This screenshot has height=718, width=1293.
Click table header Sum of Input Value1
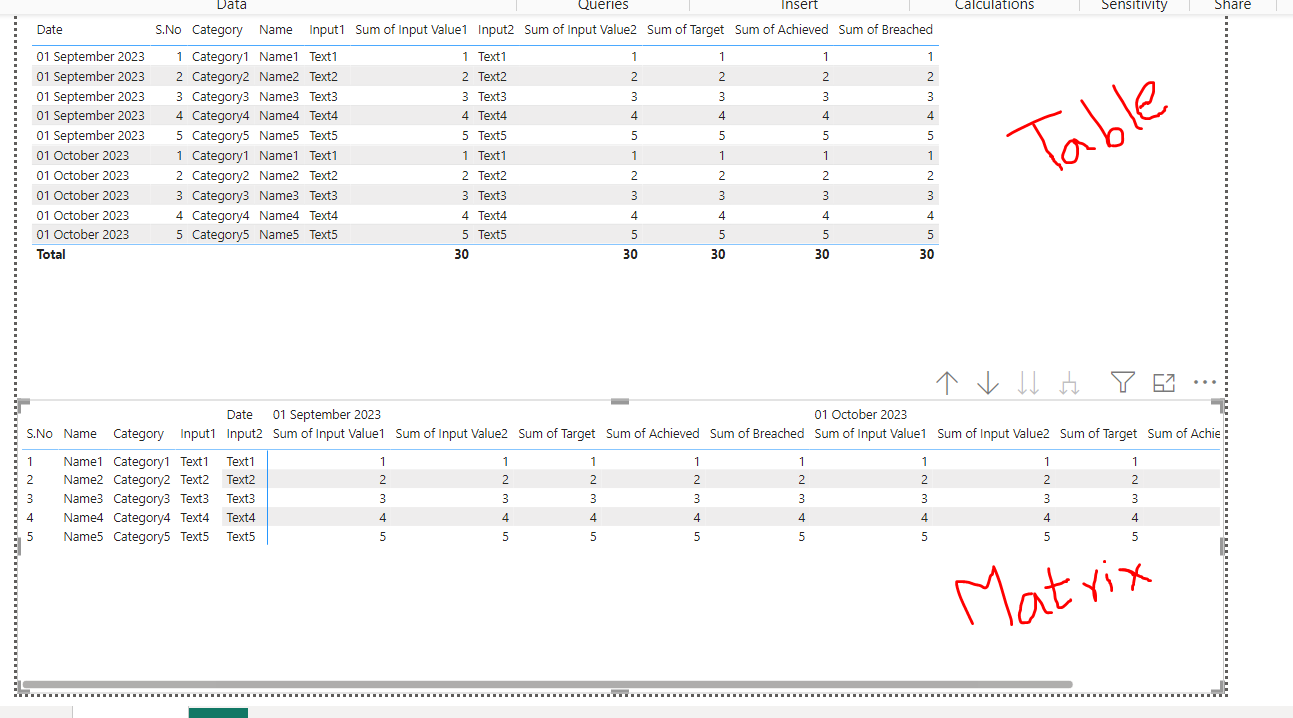(412, 30)
